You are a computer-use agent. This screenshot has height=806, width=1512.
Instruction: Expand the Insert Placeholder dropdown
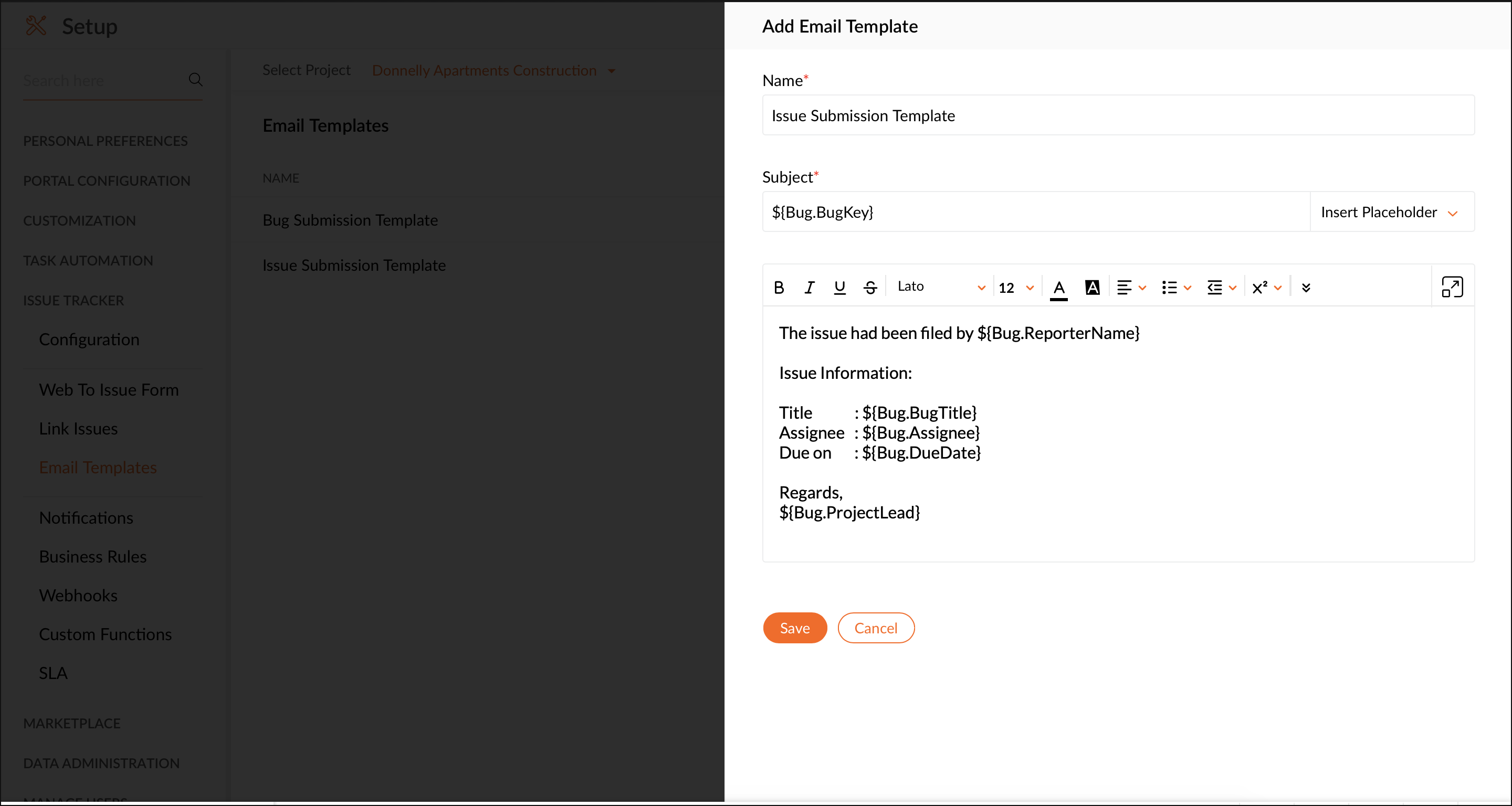point(1390,212)
